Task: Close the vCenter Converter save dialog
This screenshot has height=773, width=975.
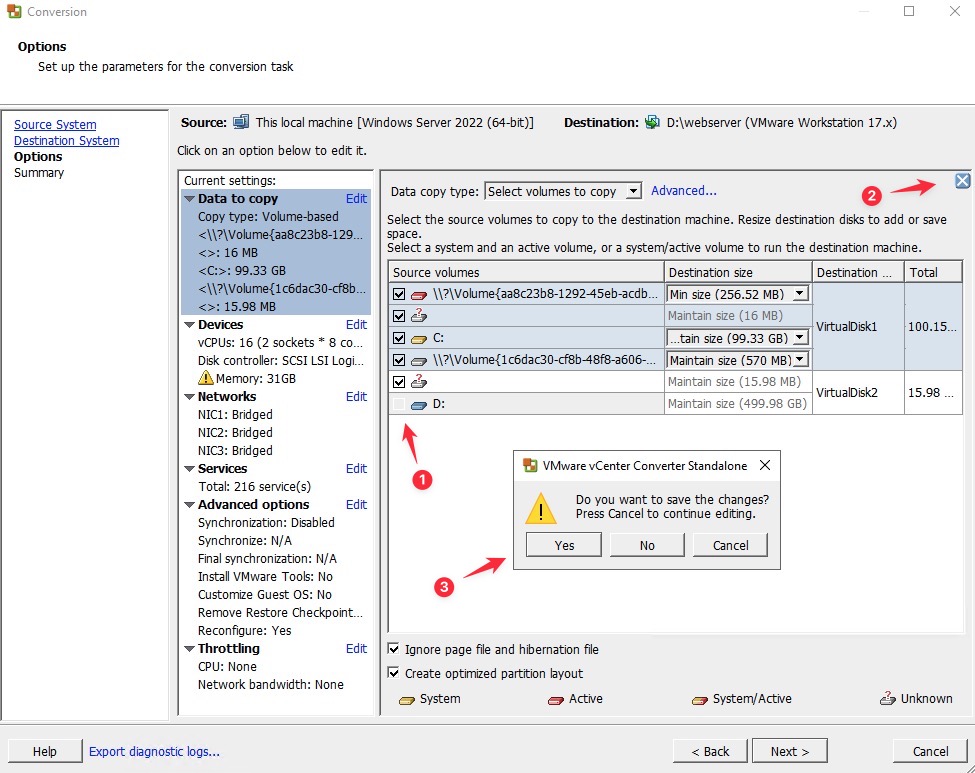Action: tap(765, 465)
